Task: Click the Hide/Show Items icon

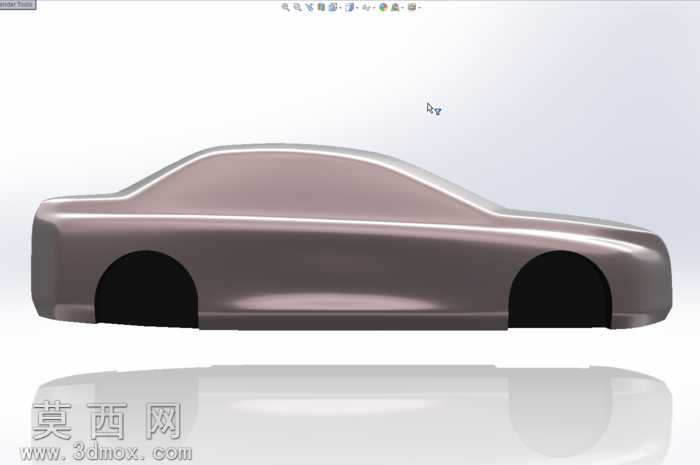Action: 366,7
